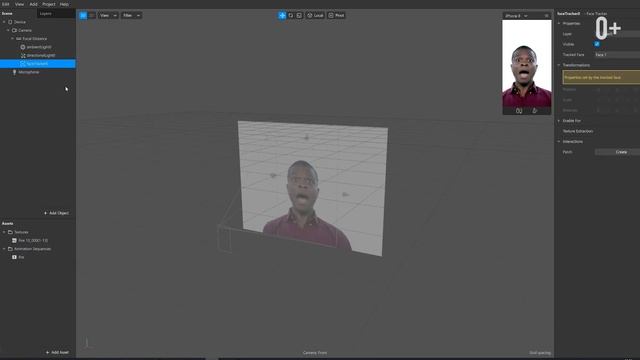The width and height of the screenshot is (640, 360).
Task: Collapse the Camera tree node
Action: coord(8,30)
